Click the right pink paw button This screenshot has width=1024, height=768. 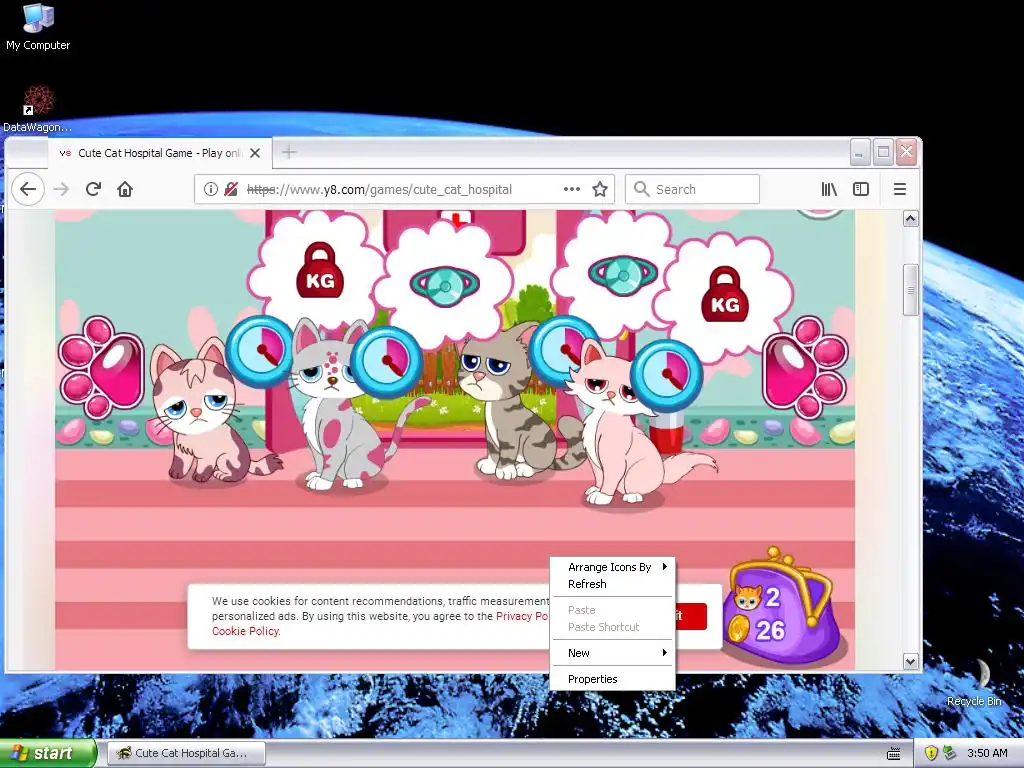[x=805, y=366]
